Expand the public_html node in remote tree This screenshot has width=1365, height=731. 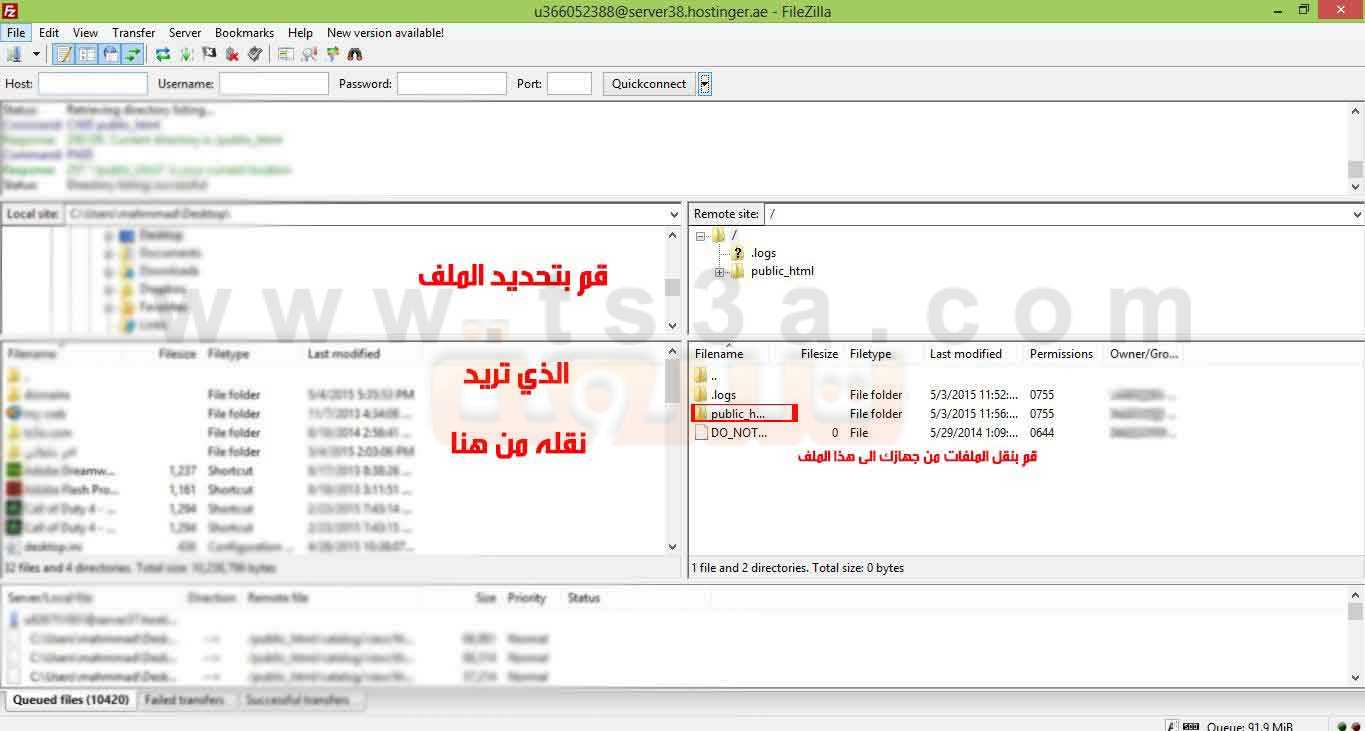(x=719, y=272)
